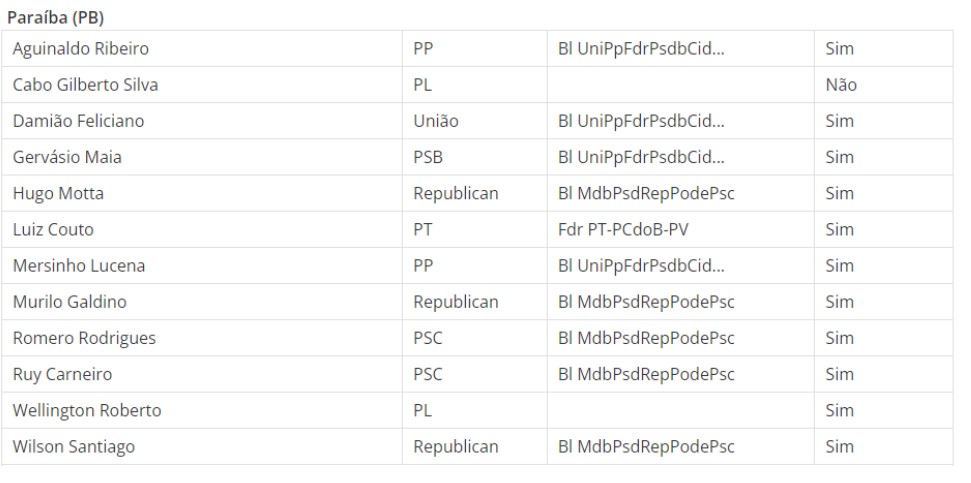Click the Mersinho Lucena name

tap(79, 266)
